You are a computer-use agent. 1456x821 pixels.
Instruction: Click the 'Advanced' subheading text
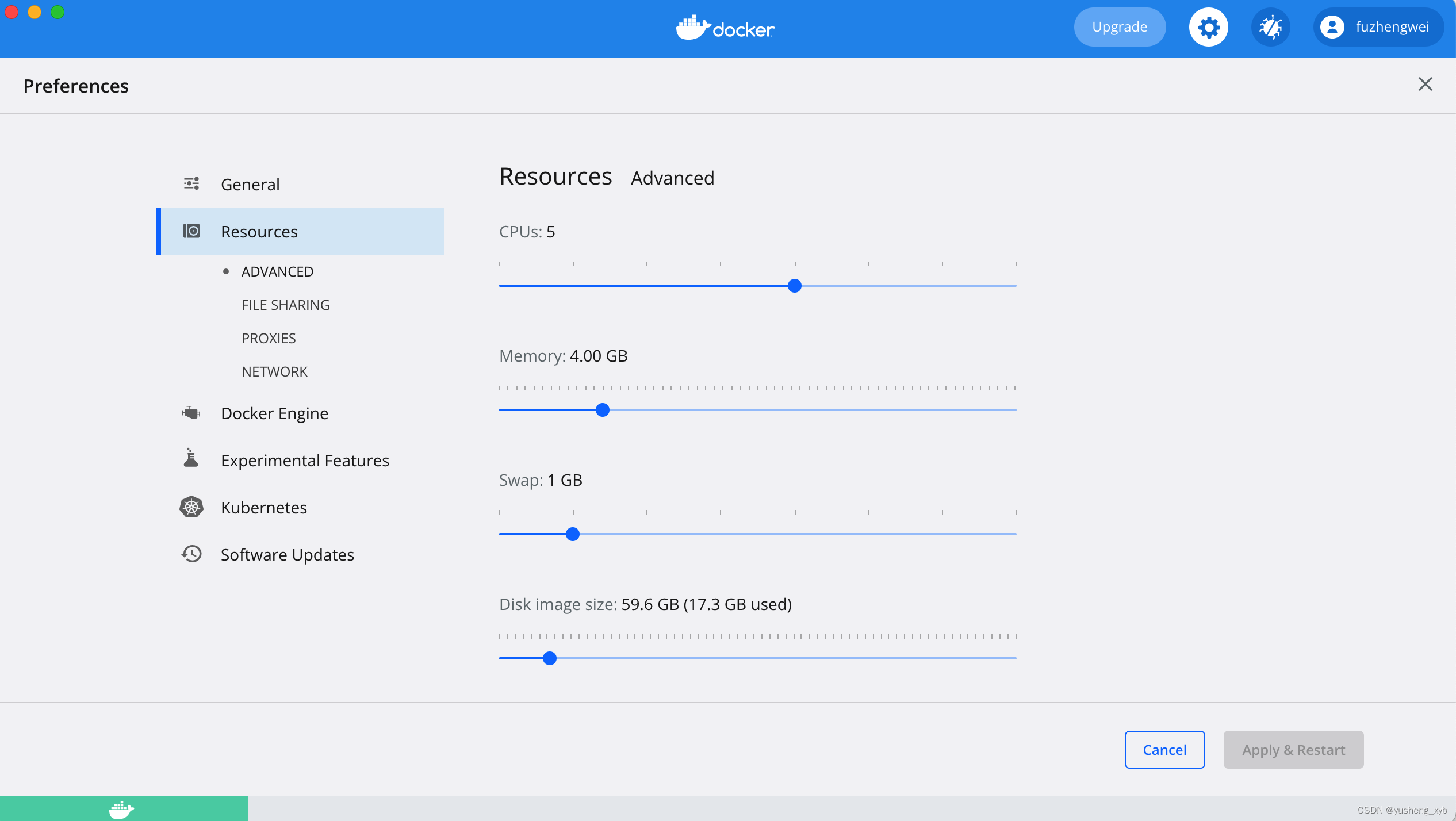672,178
